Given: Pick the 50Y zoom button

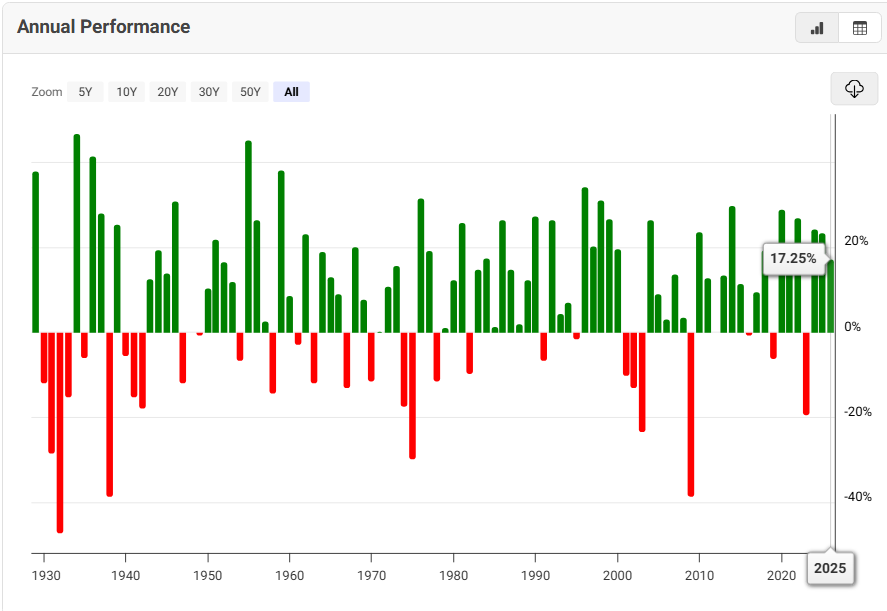Looking at the screenshot, I should (249, 92).
